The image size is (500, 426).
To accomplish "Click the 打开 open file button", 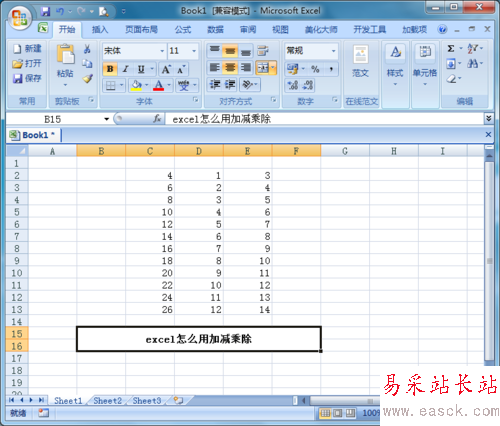I will (x=27, y=63).
